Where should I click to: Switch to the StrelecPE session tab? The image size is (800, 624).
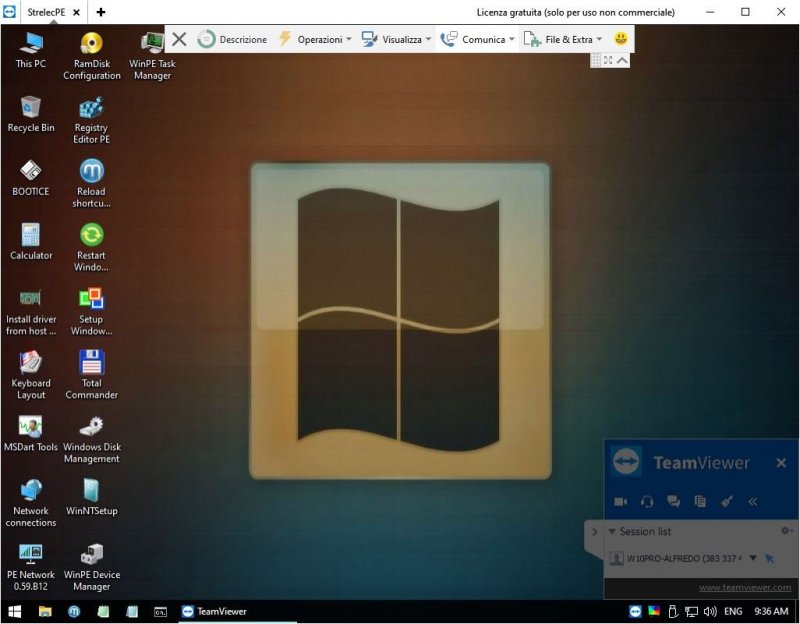46,12
